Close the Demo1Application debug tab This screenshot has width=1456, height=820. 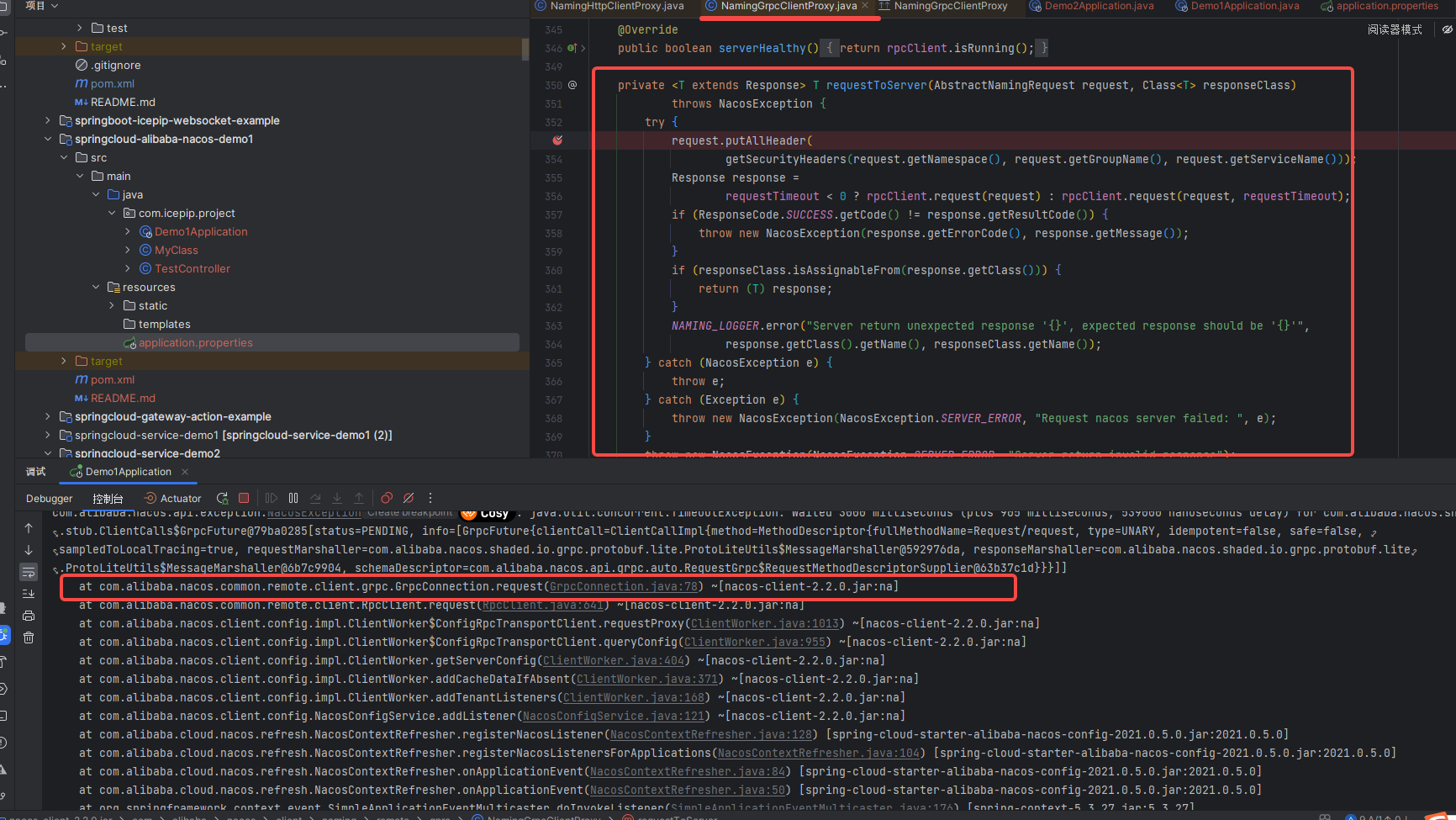(x=185, y=472)
